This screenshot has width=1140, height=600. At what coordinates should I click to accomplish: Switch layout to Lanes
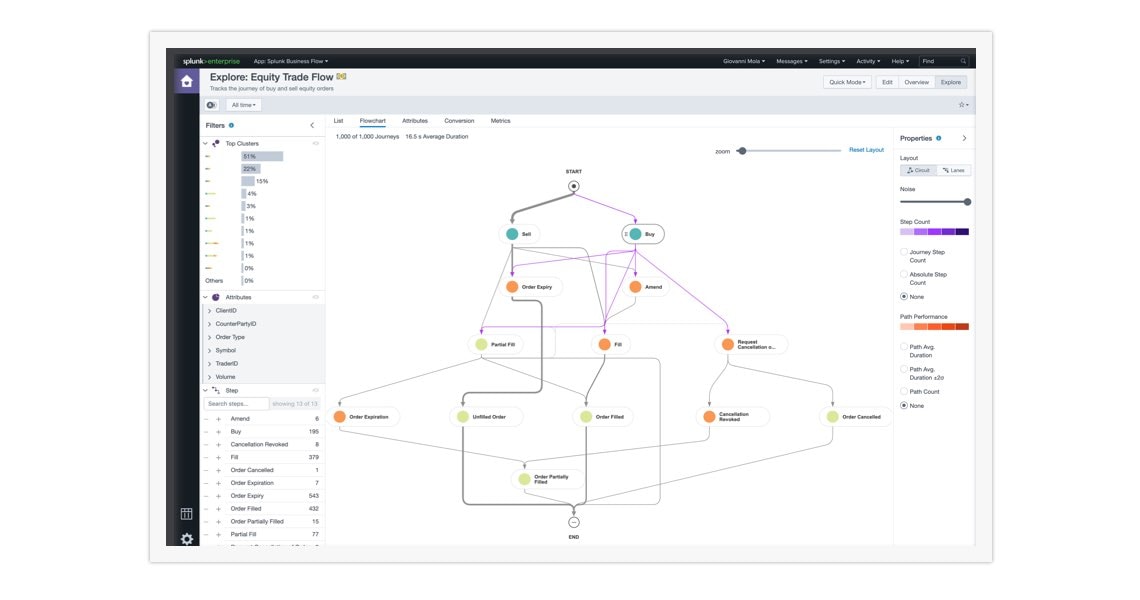tap(954, 170)
